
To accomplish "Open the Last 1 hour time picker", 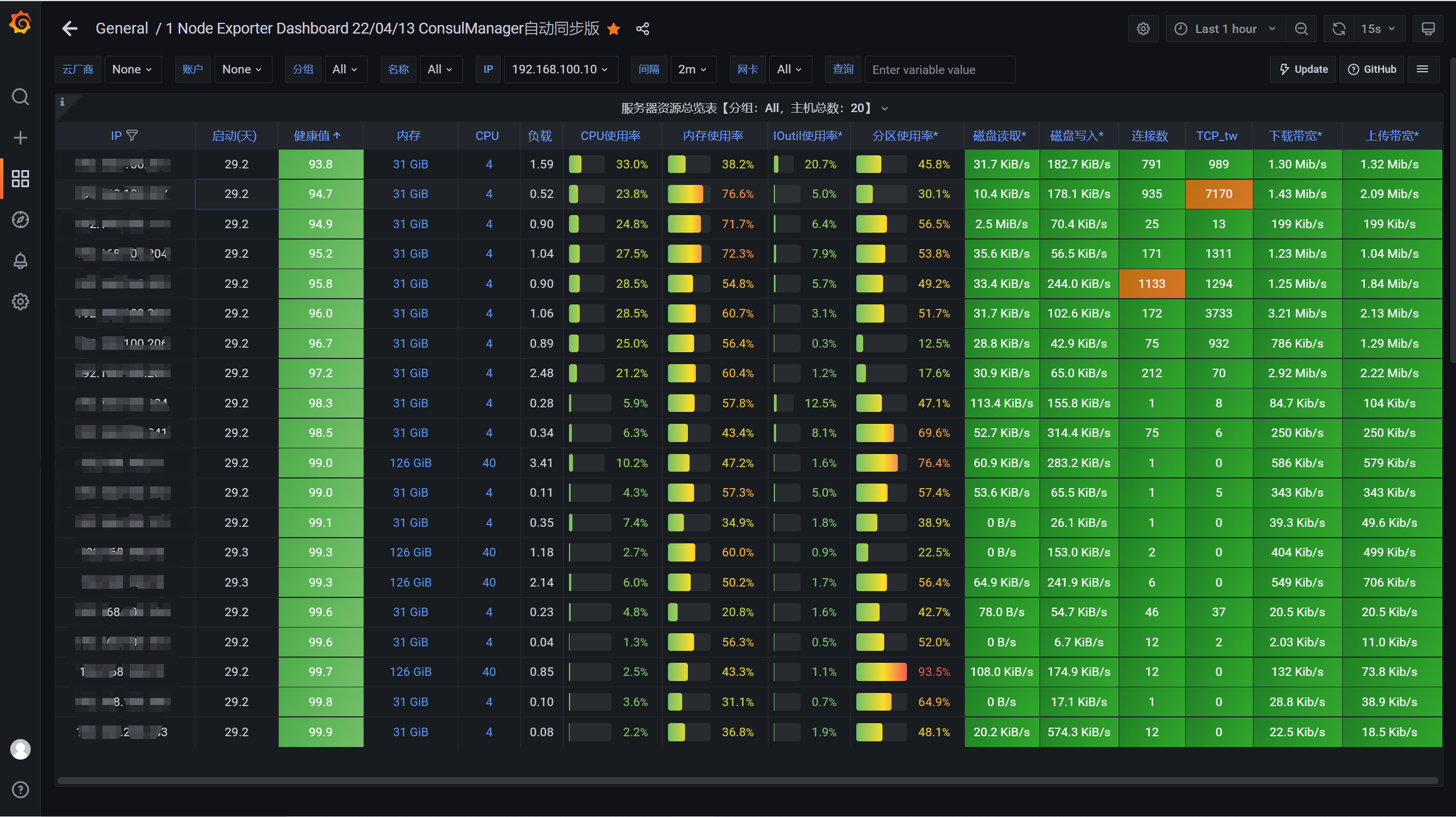I will (1226, 29).
